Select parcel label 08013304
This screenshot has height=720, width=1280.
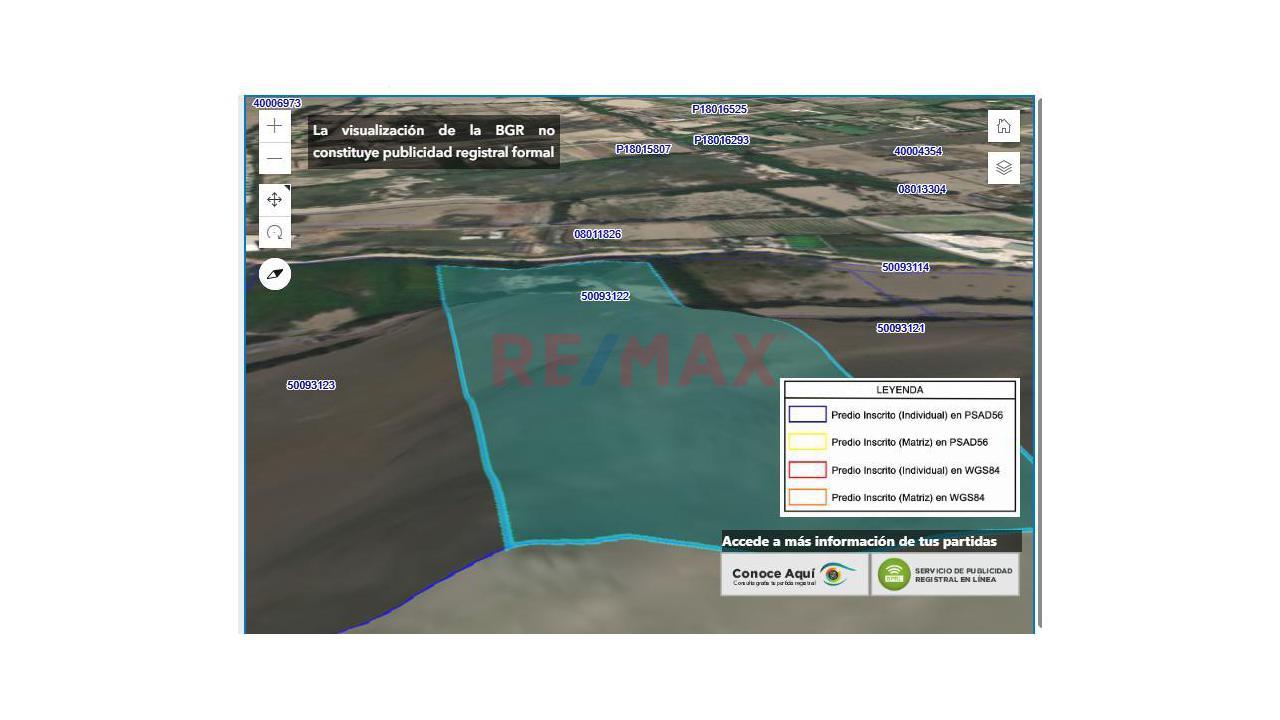pyautogui.click(x=922, y=189)
